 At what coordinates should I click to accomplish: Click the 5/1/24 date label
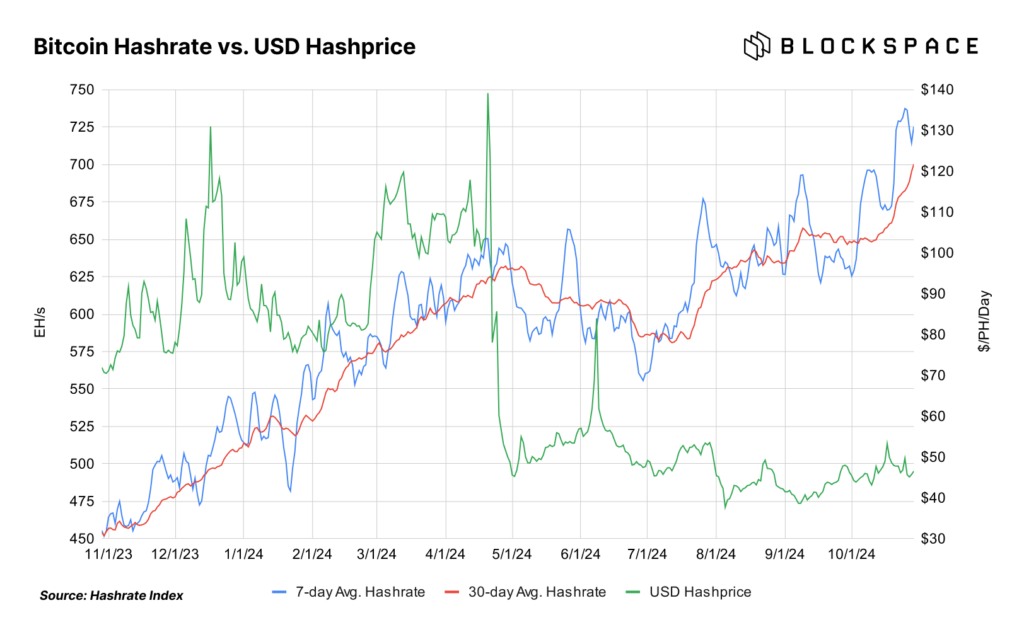[512, 554]
